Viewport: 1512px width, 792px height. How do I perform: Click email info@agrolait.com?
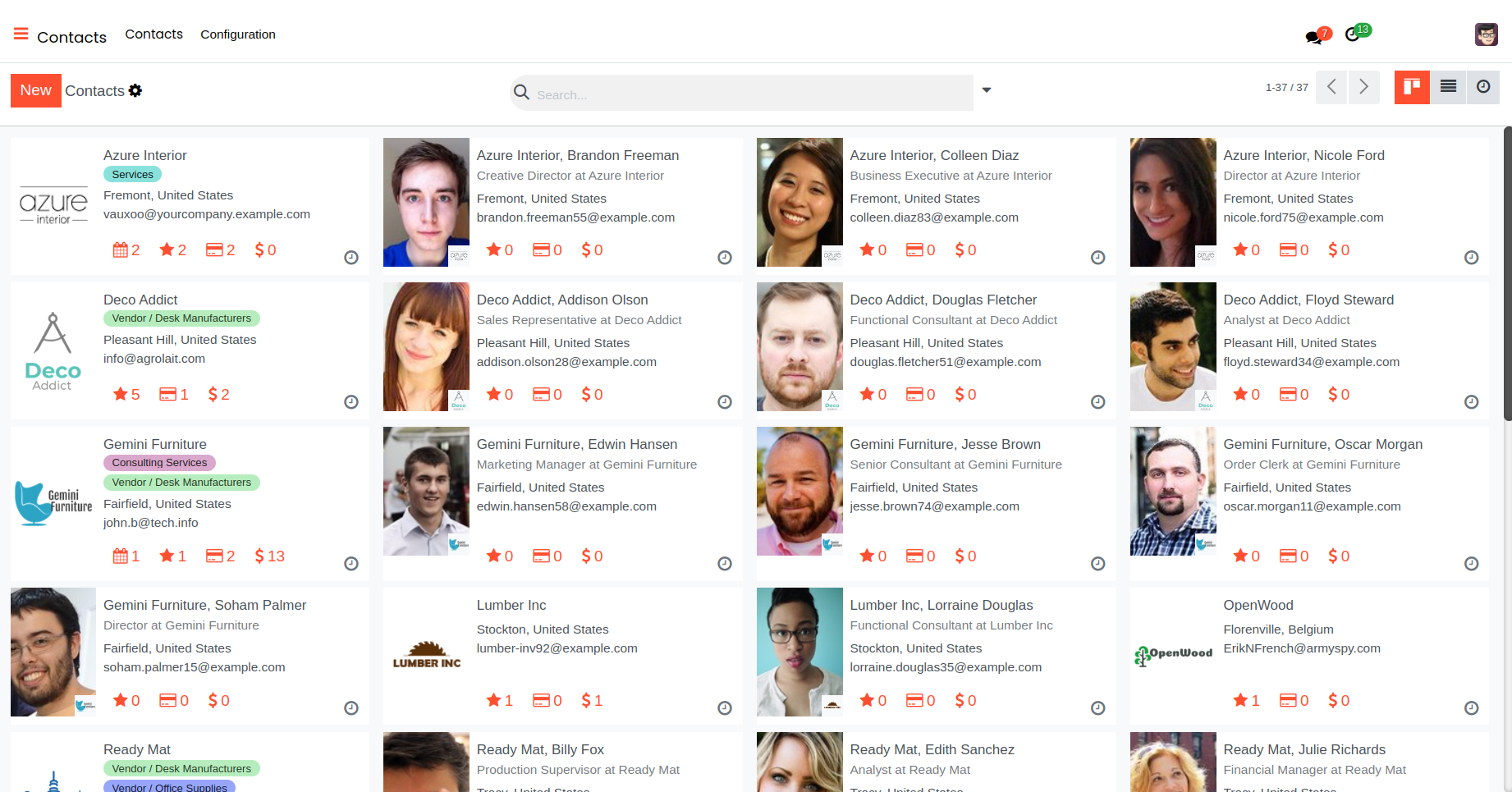154,359
